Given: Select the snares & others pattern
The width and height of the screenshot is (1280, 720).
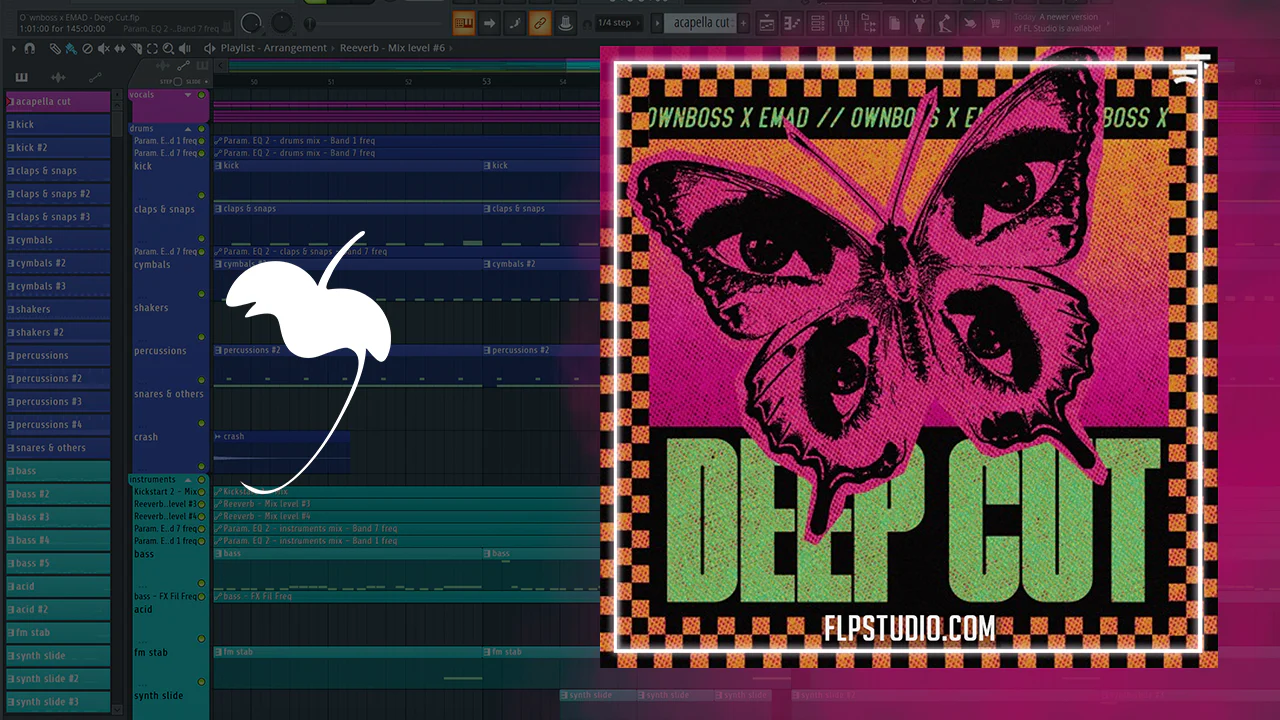Looking at the screenshot, I should click(x=58, y=448).
